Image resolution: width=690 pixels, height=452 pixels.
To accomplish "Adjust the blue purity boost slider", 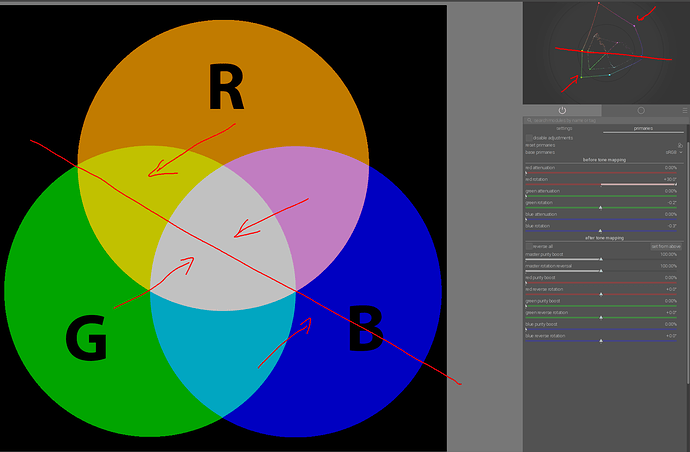I will tap(601, 329).
